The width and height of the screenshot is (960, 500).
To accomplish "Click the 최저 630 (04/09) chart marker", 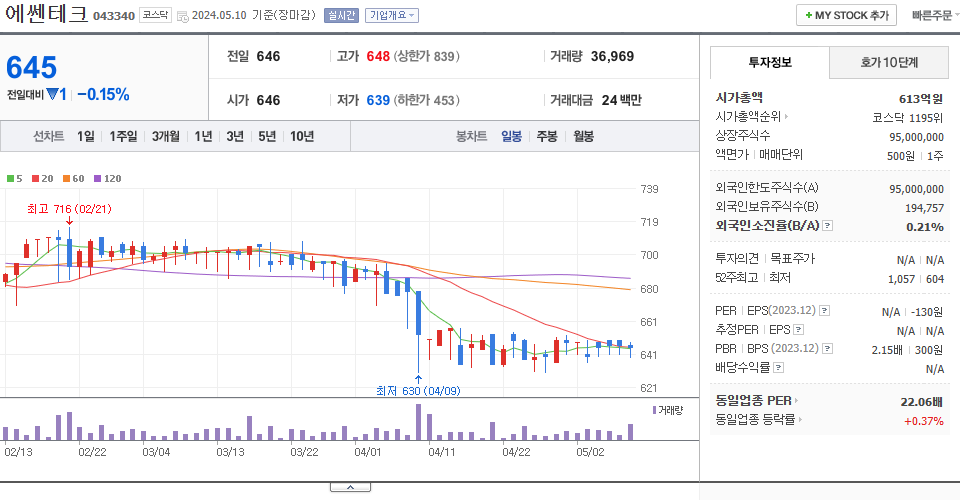I will coord(418,390).
